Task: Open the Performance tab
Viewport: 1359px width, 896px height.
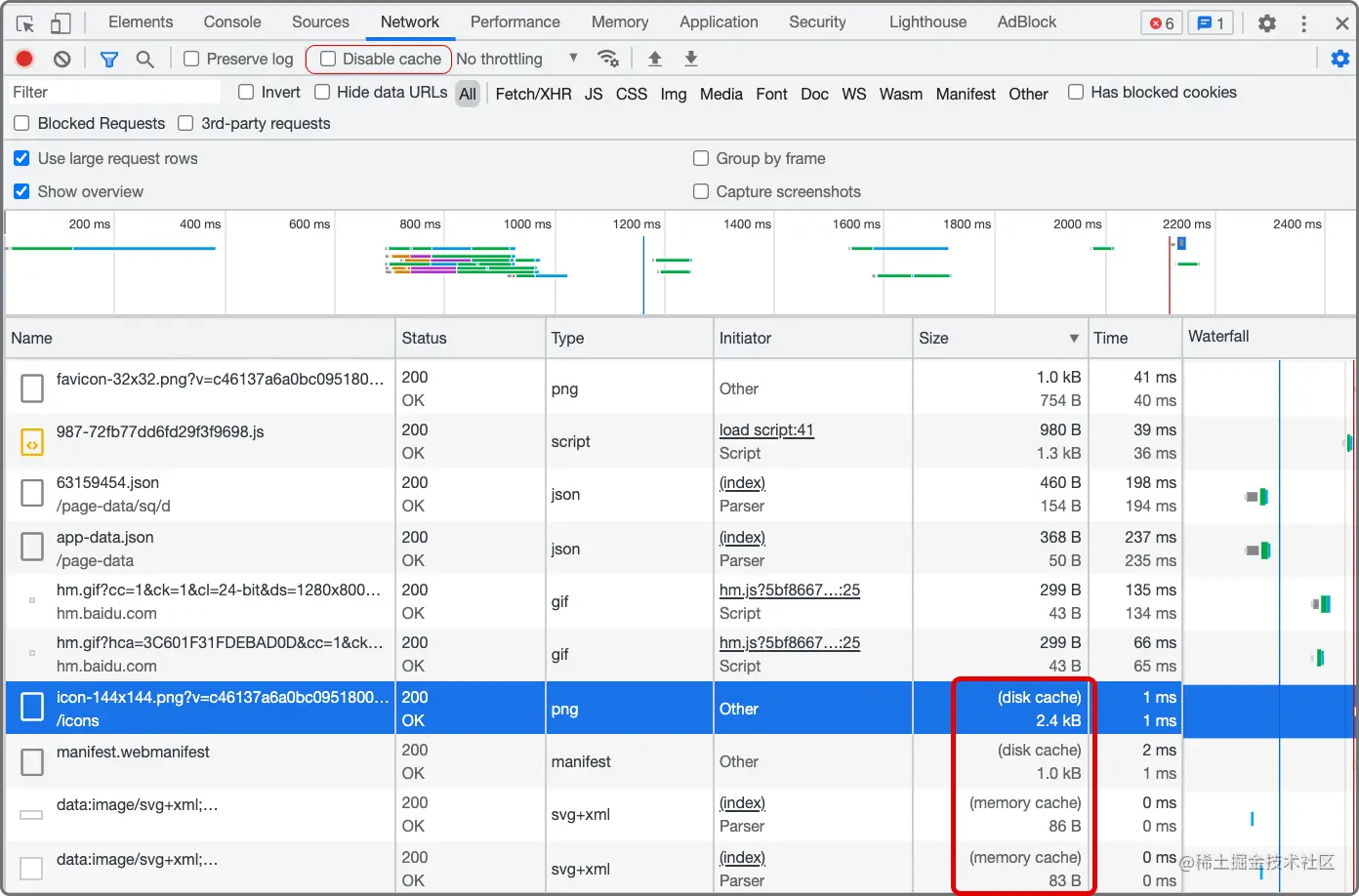Action: (x=515, y=21)
